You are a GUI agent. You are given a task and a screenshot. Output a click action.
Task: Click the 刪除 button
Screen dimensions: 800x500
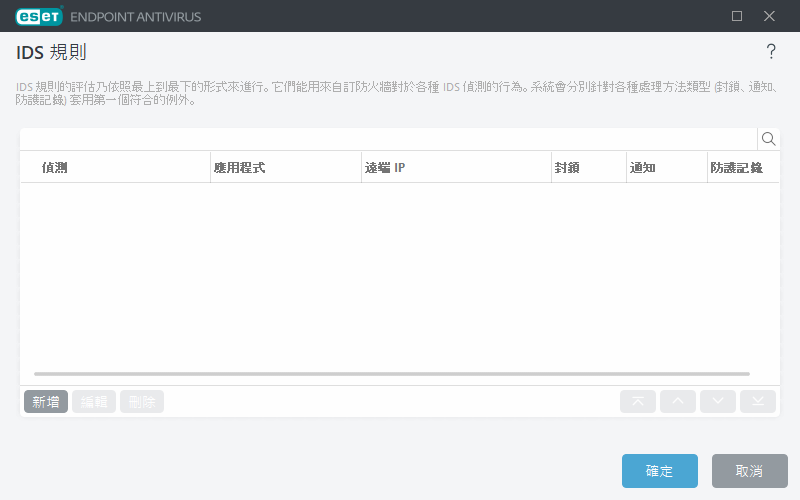142,402
